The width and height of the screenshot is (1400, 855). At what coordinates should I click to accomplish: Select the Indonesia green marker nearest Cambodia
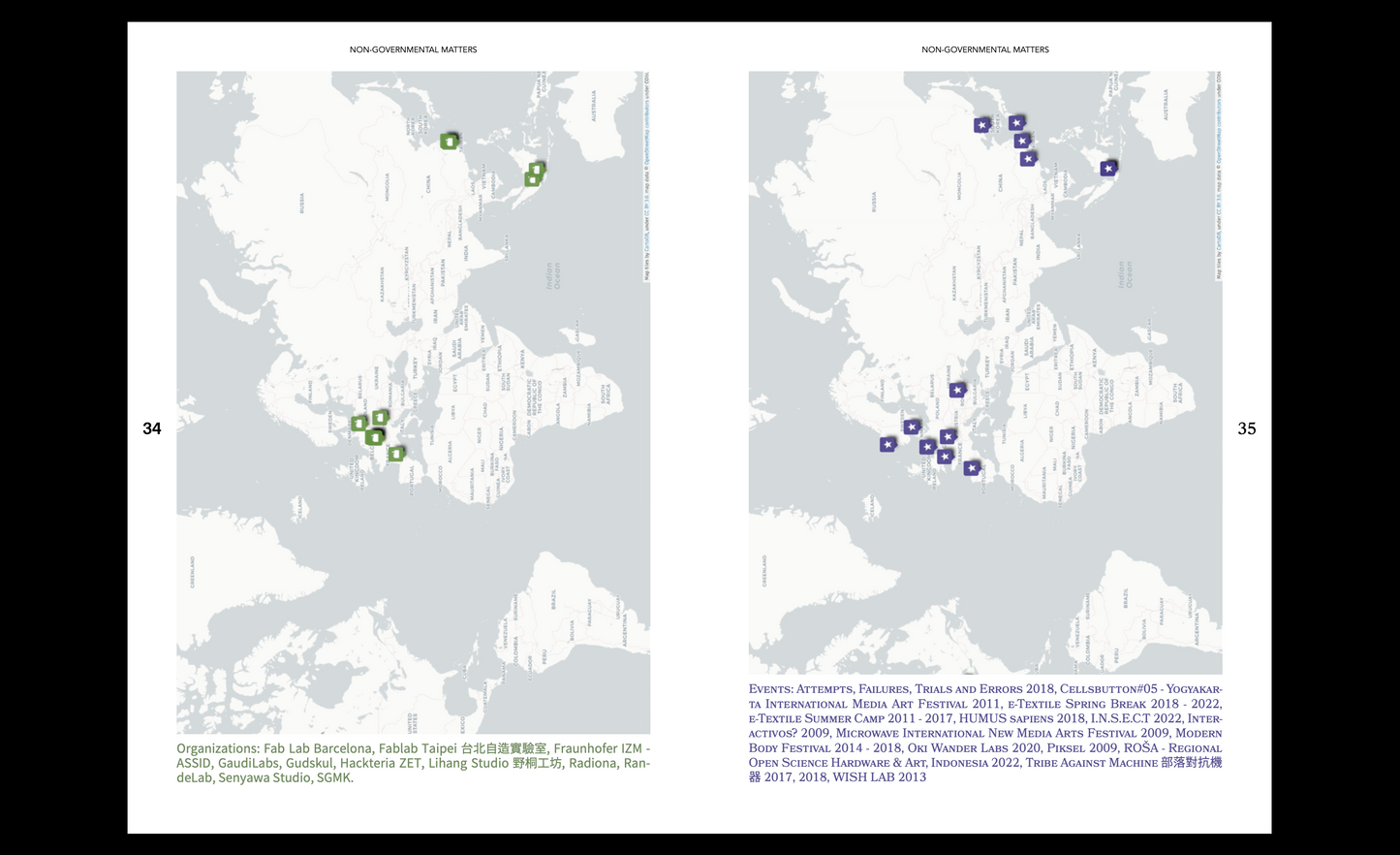click(532, 179)
